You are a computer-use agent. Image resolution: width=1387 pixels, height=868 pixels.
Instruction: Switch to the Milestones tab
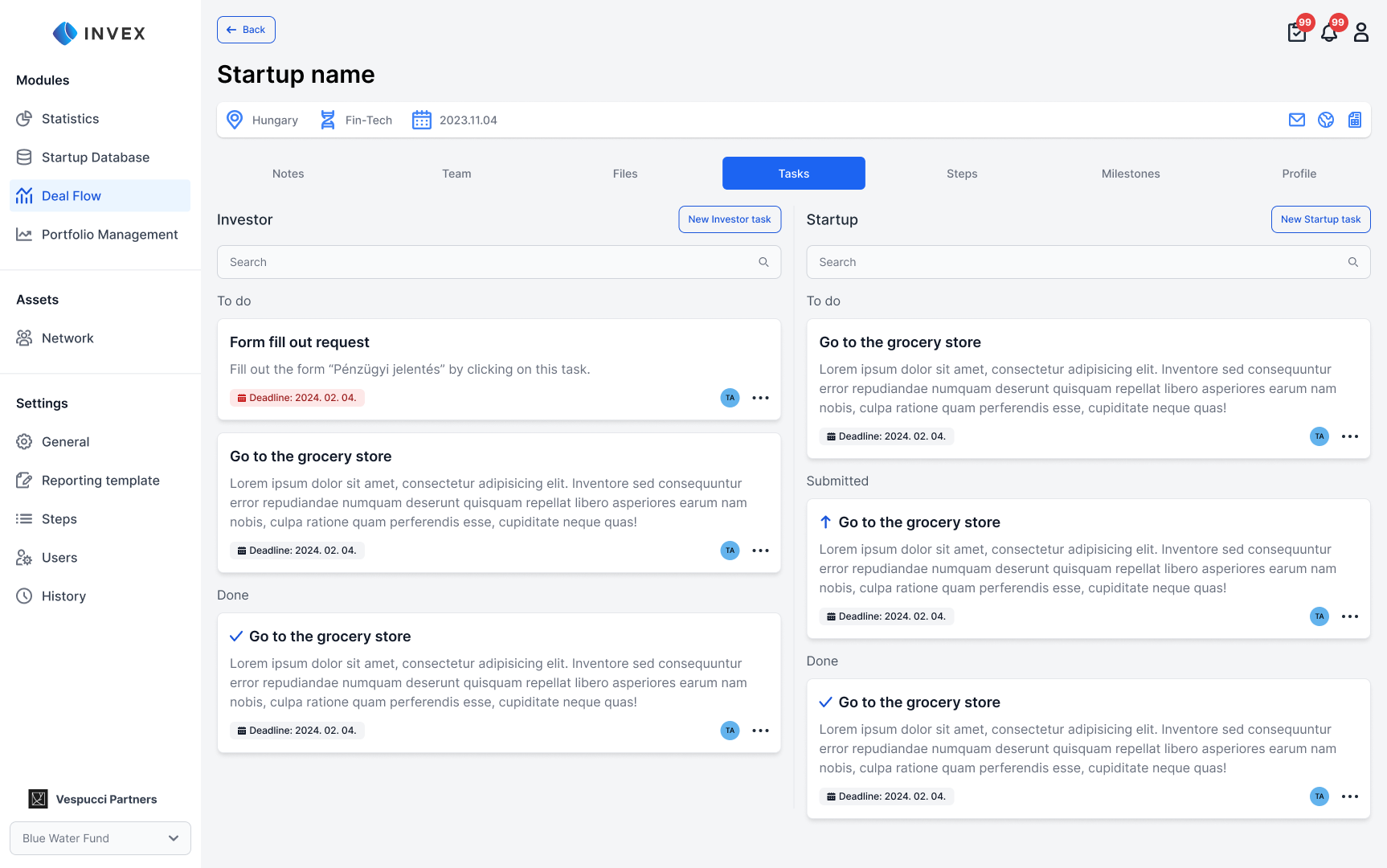1130,174
